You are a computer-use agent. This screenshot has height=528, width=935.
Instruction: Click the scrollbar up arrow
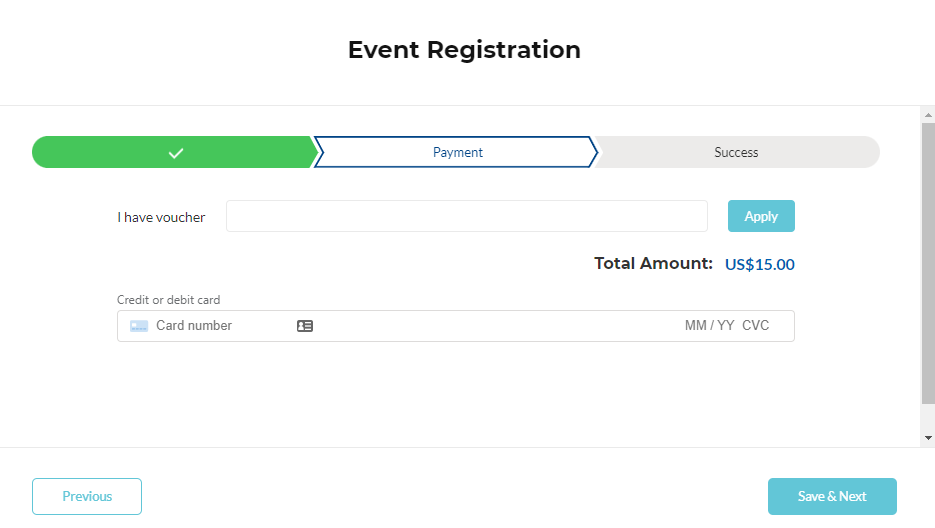(x=928, y=115)
